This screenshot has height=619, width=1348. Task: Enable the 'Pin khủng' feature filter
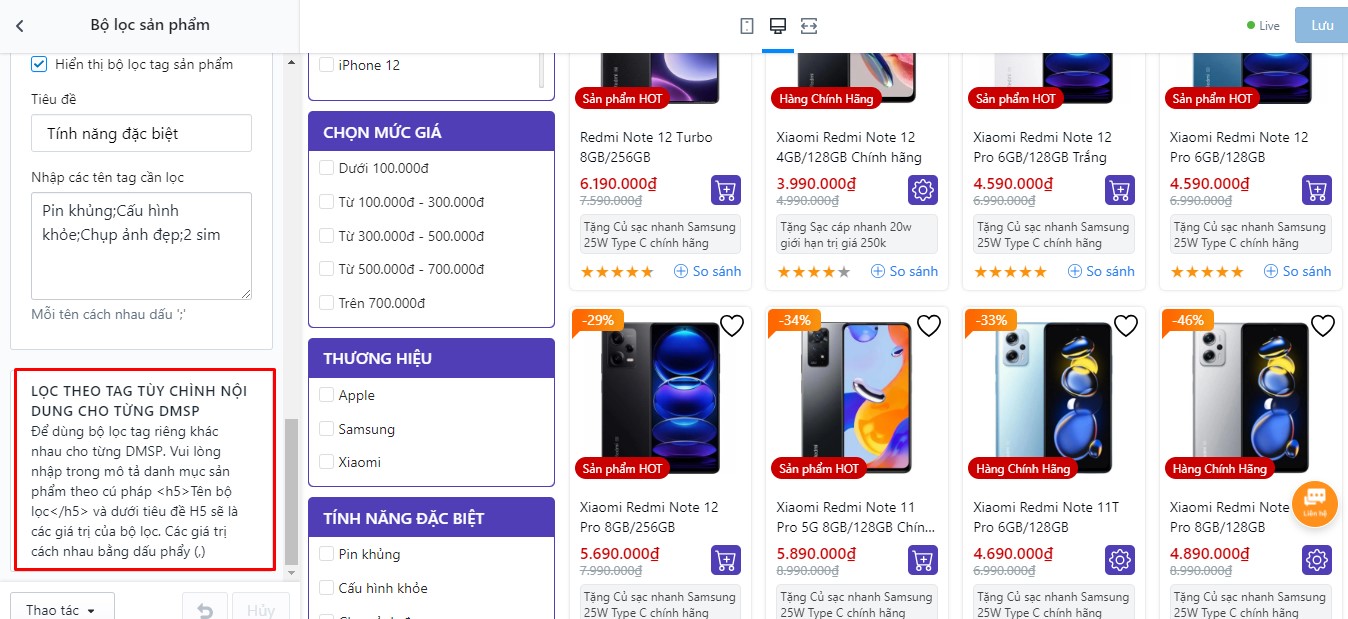[326, 554]
